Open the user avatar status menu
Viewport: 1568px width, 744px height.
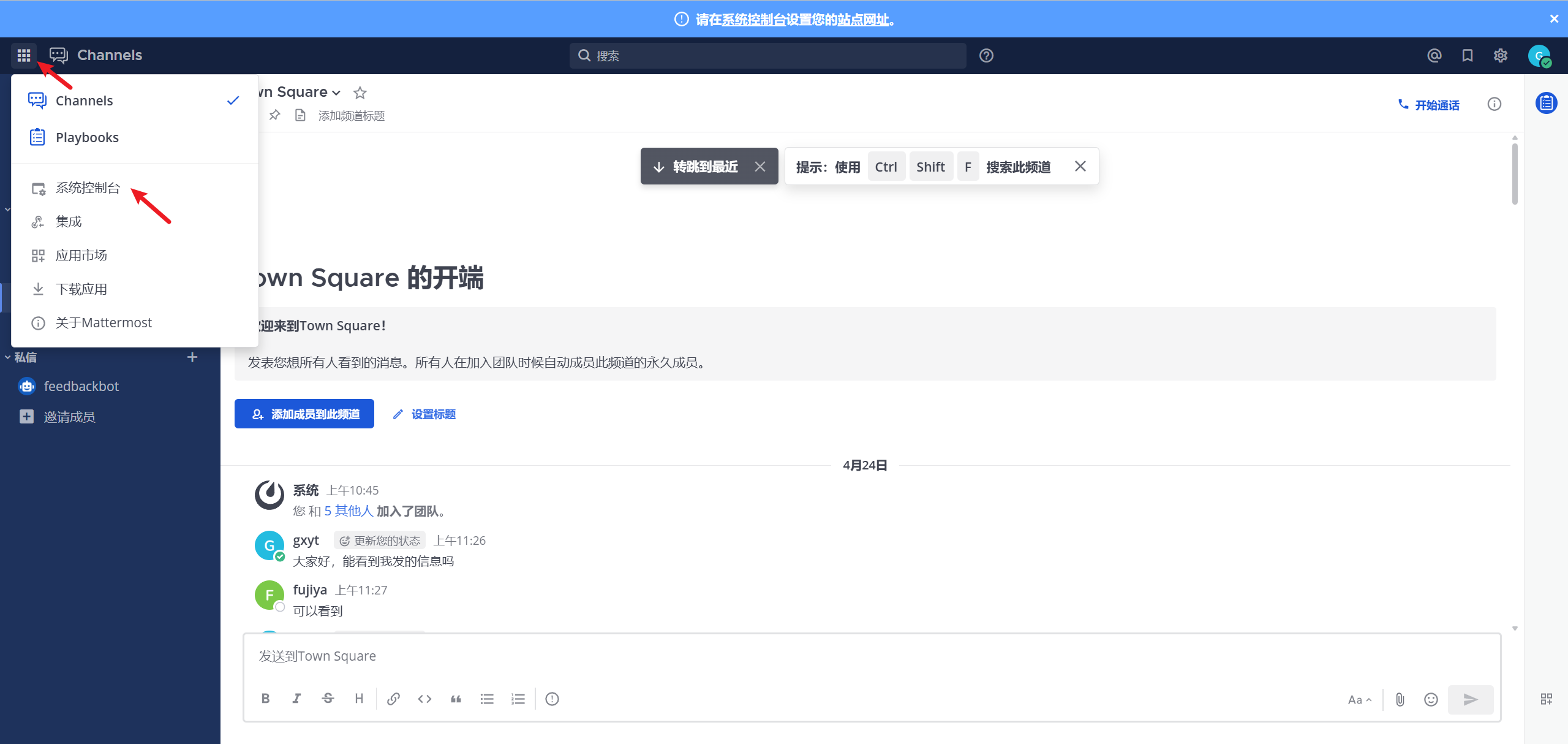pos(1539,56)
